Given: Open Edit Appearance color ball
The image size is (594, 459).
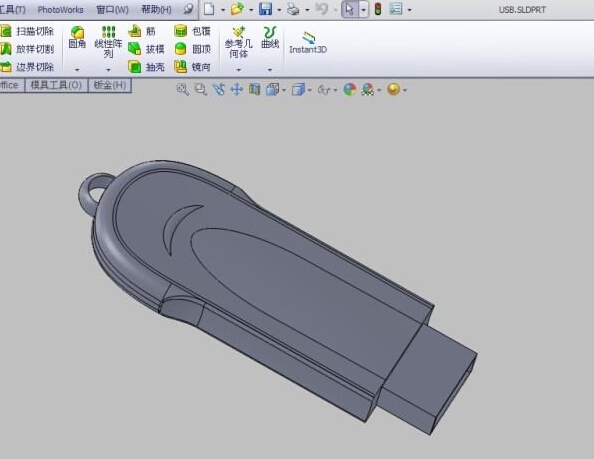Looking at the screenshot, I should pos(350,89).
